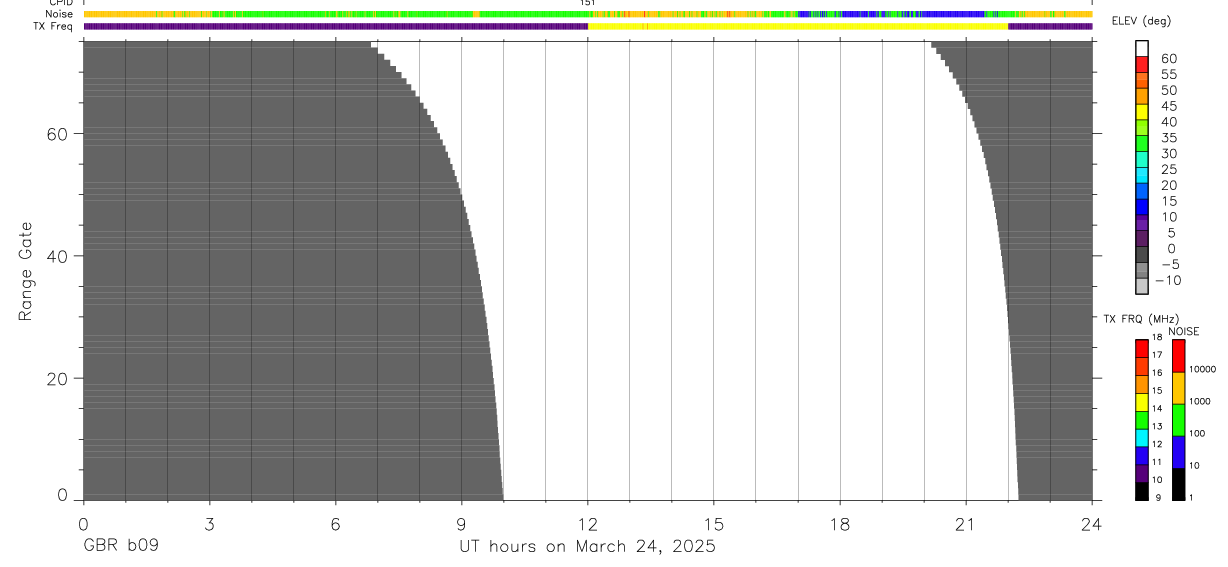Screen dimensions: 1228x567
Task: Click the NOISE legend value '100'
Action: click(1197, 433)
